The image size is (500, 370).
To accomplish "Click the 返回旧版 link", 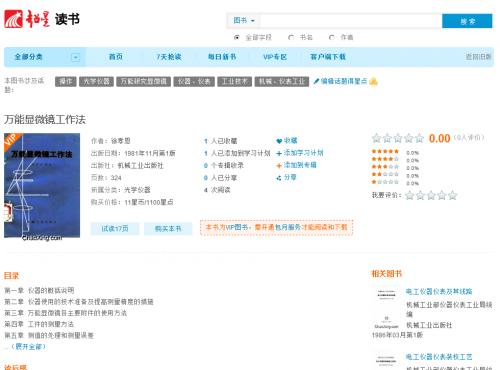I will pos(478,57).
